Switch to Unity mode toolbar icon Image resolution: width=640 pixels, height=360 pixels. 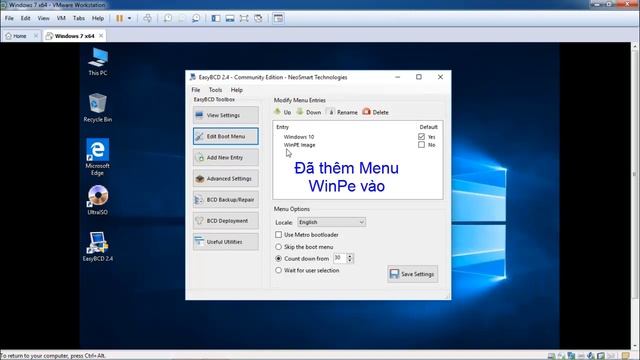point(258,18)
